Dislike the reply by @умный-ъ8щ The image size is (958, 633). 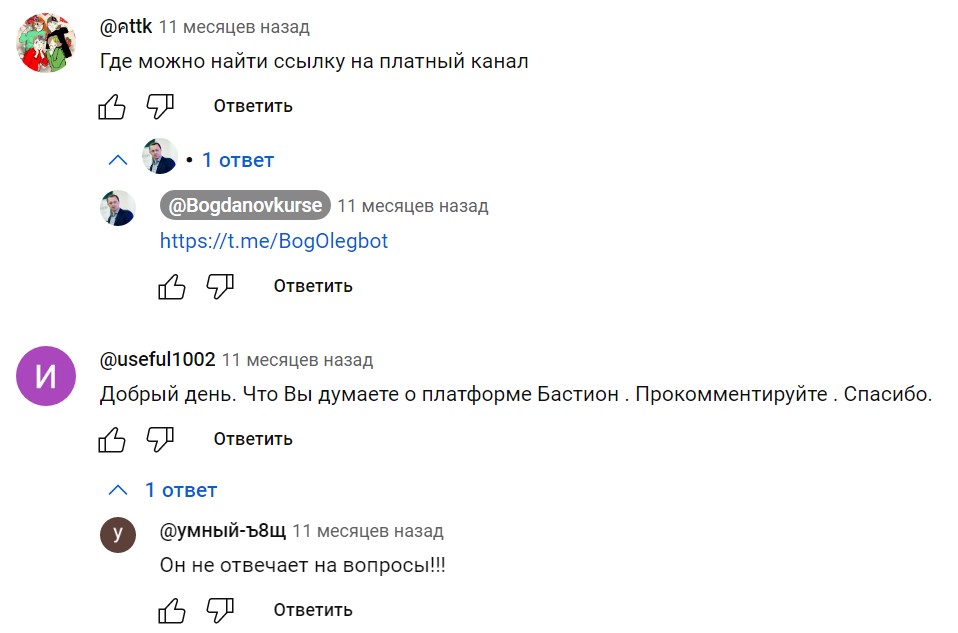pos(220,610)
